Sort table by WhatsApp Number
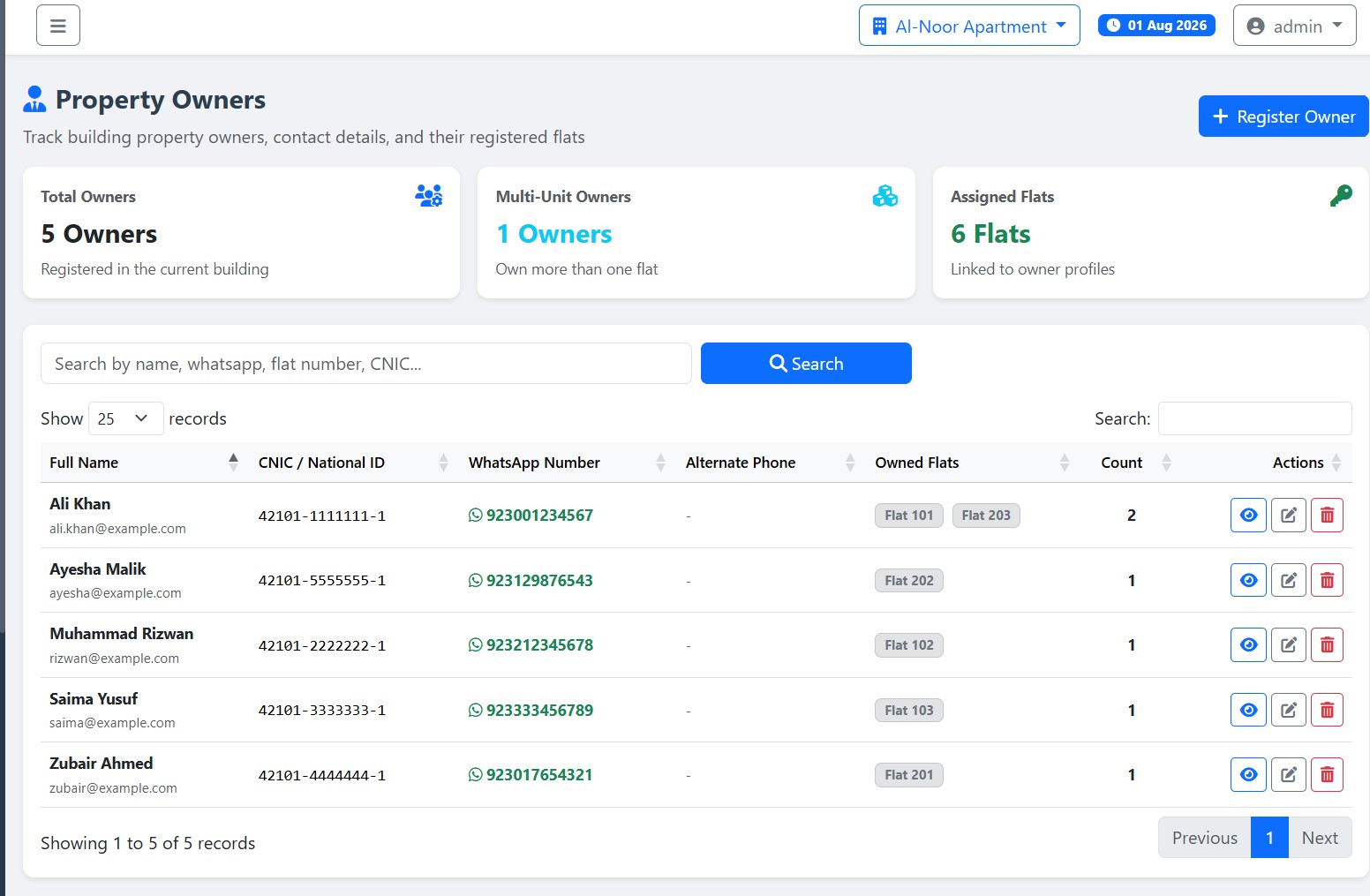Screen dimensions: 1370x896 pyautogui.click(x=567, y=463)
